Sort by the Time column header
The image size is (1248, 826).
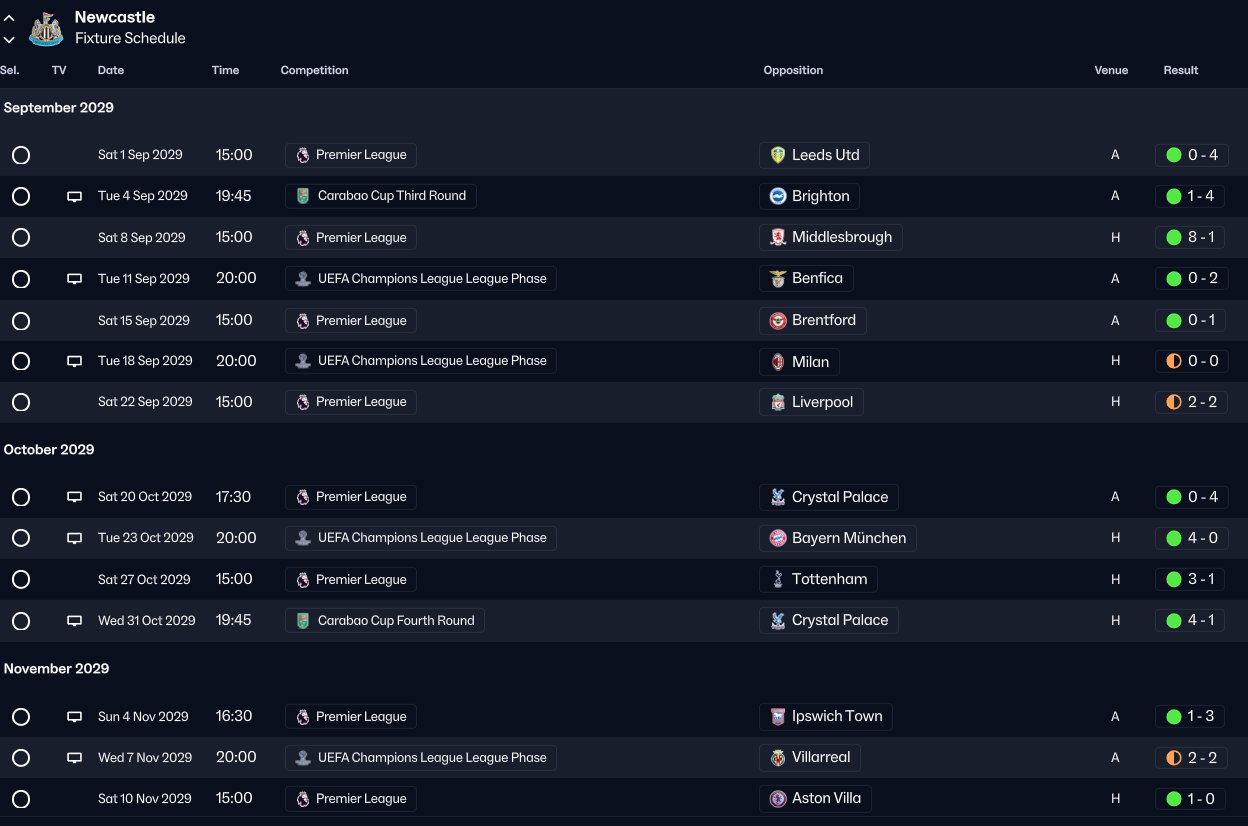tap(225, 70)
